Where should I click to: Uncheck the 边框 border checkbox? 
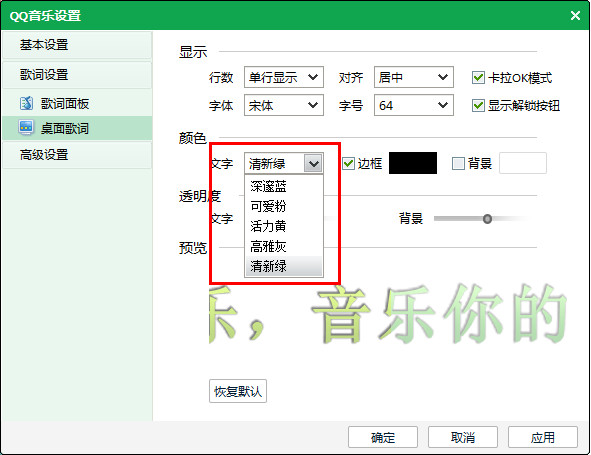point(348,163)
